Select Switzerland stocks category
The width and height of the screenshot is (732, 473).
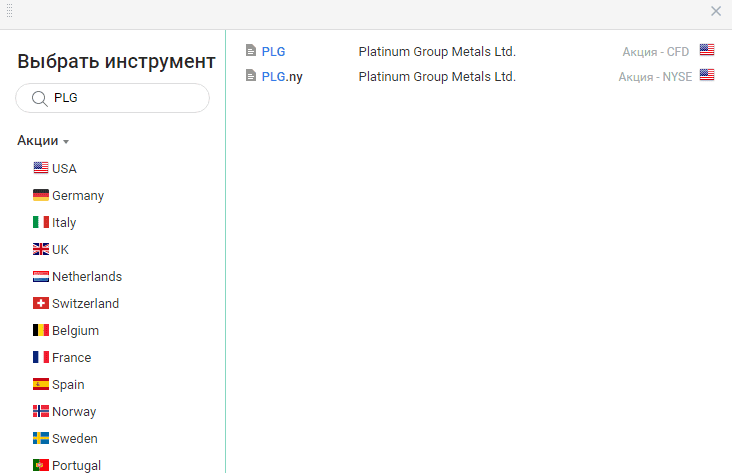pyautogui.click(x=85, y=304)
